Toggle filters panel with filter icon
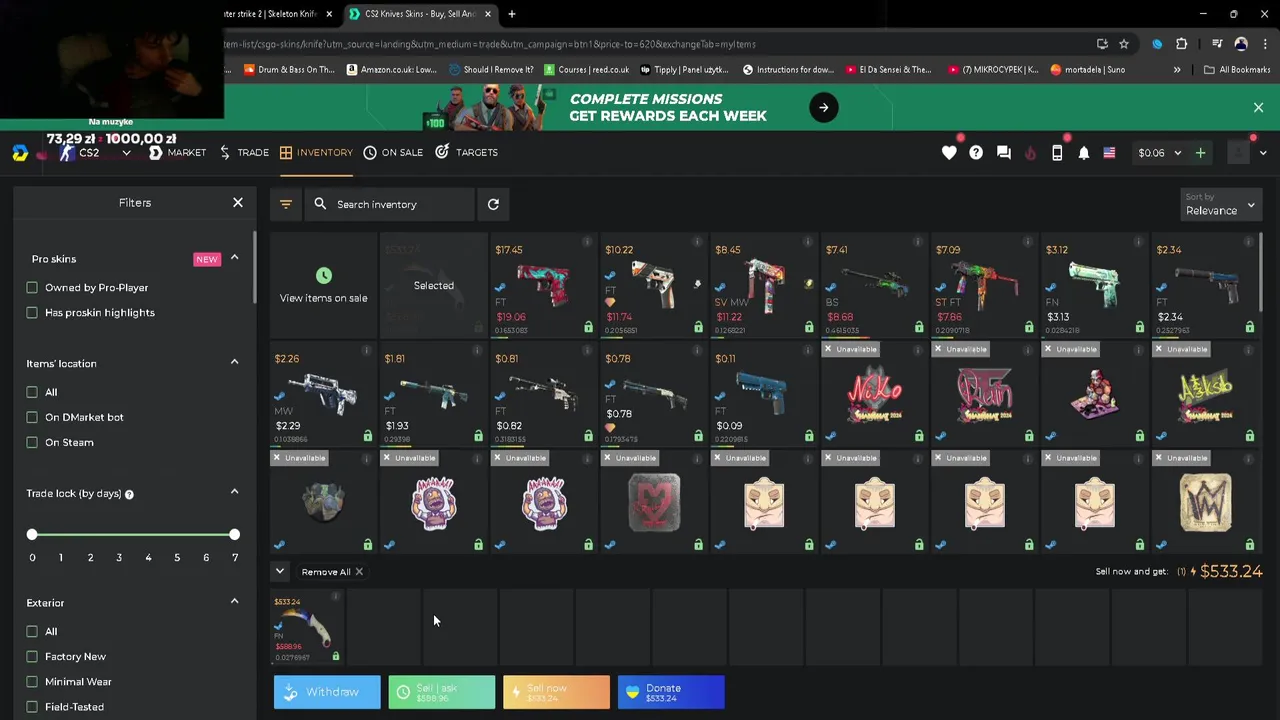The image size is (1280, 720). [286, 204]
